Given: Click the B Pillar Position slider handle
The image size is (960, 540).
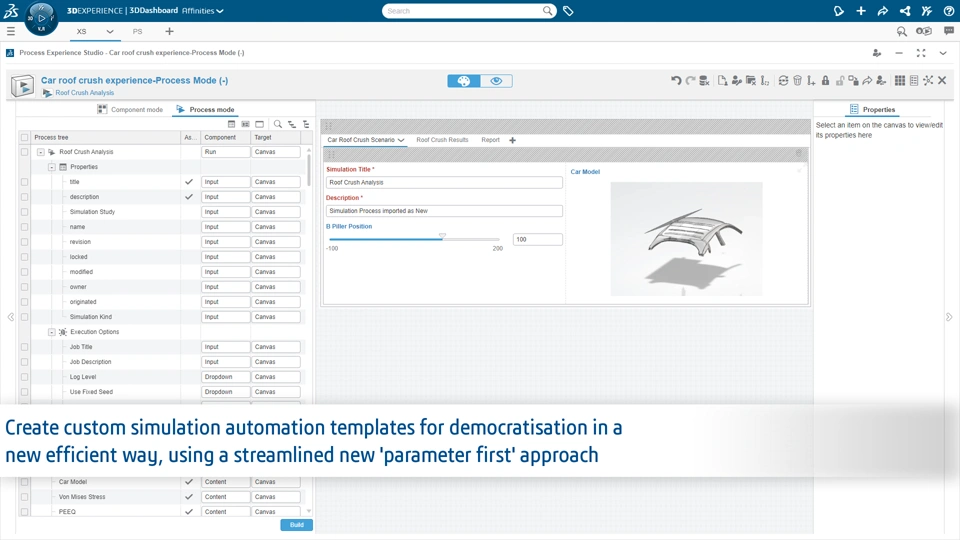Looking at the screenshot, I should [x=442, y=237].
